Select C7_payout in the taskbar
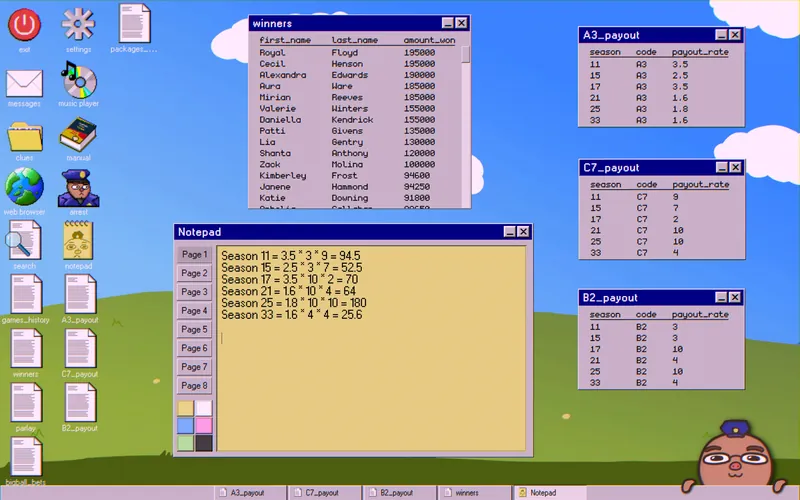Image resolution: width=800 pixels, height=500 pixels. (x=324, y=493)
